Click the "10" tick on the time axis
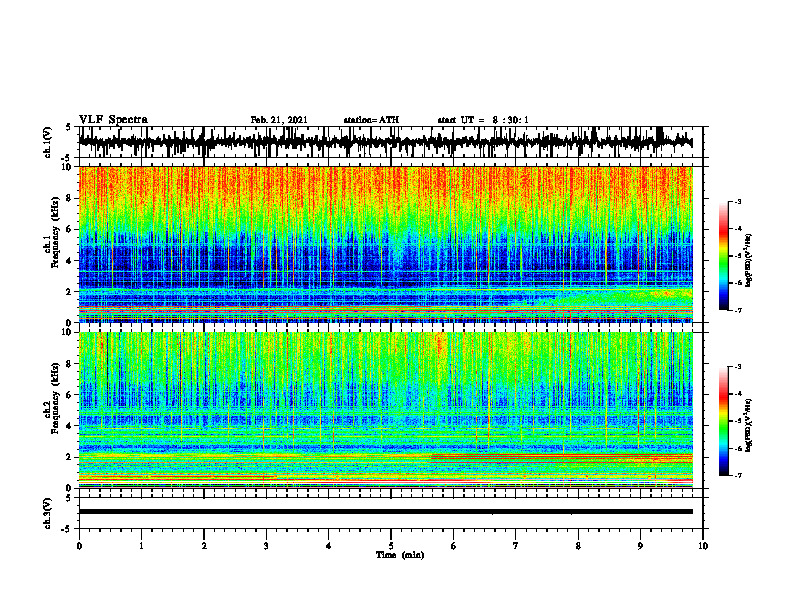Viewport: 792px width, 612px height. (x=703, y=546)
